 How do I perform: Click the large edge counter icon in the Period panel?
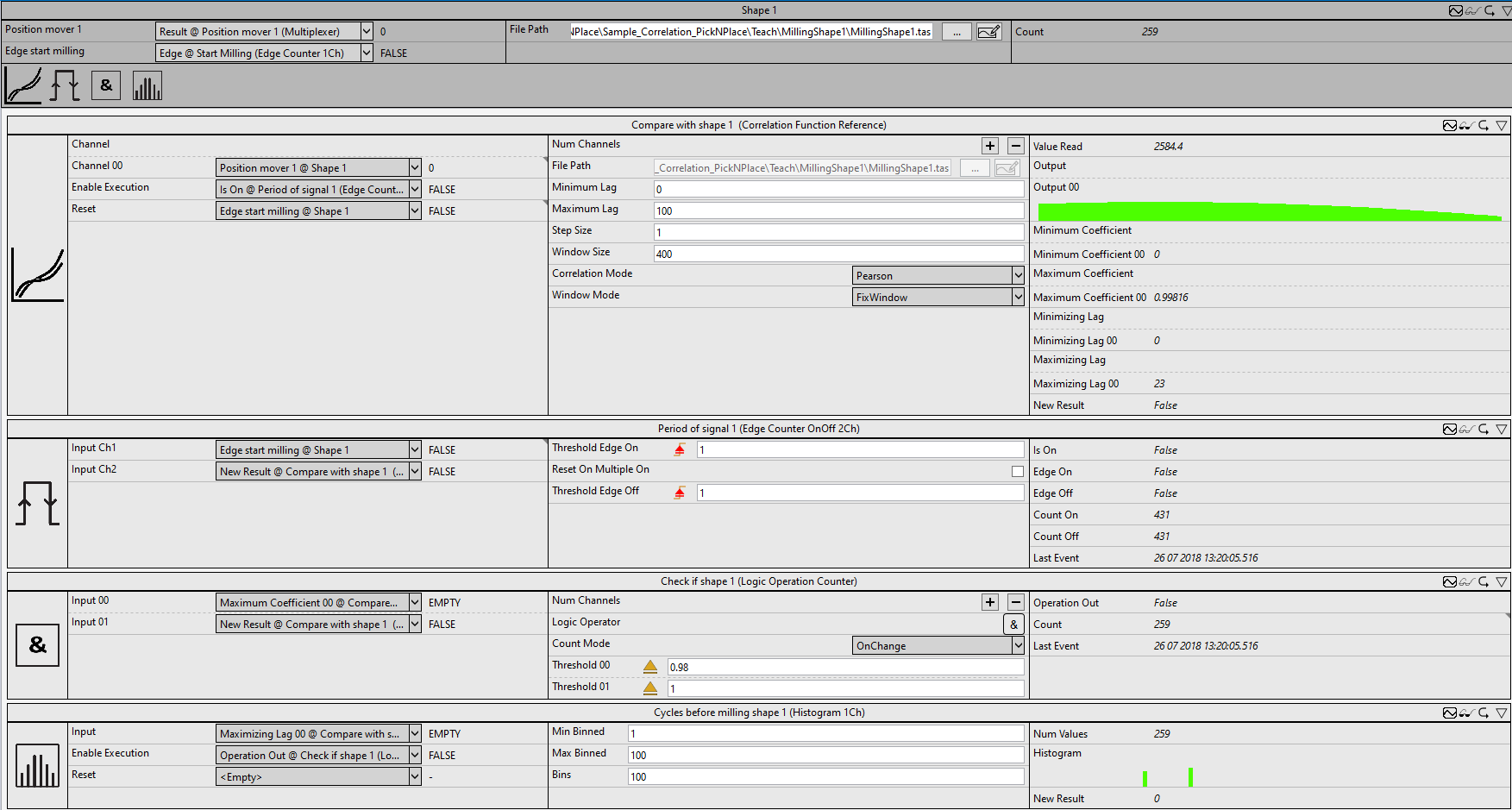click(37, 504)
